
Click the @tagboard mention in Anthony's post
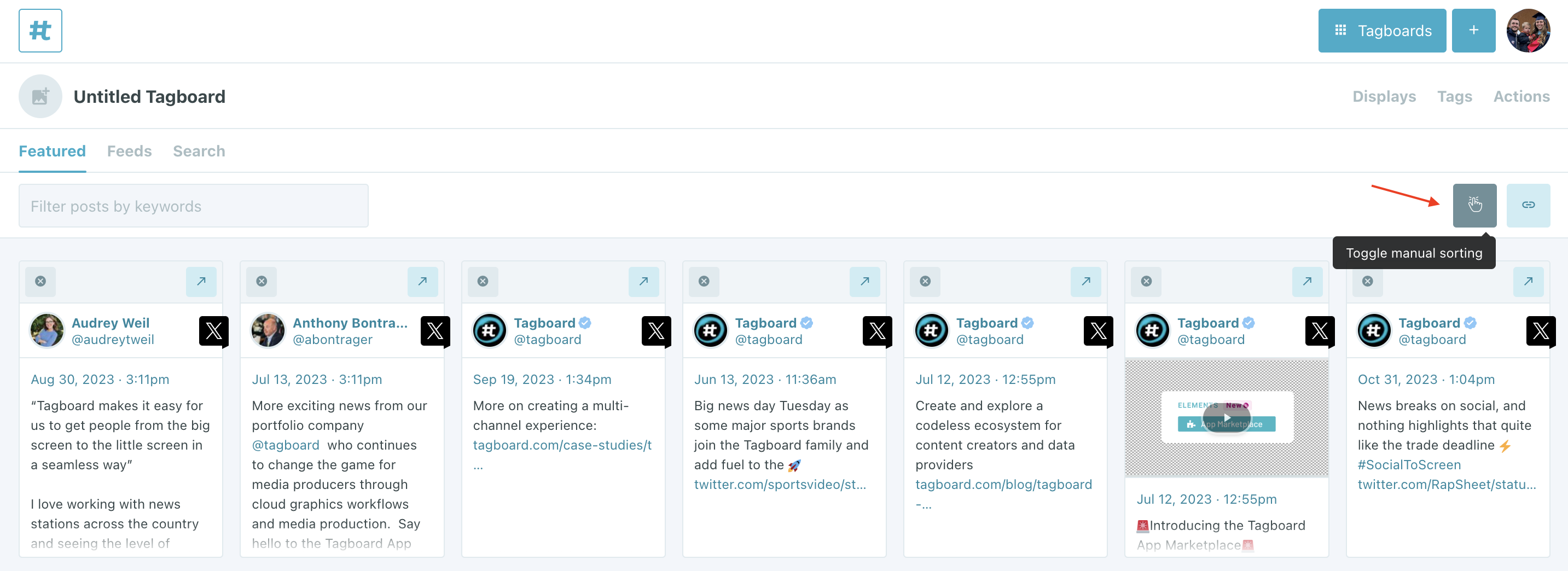pyautogui.click(x=286, y=445)
